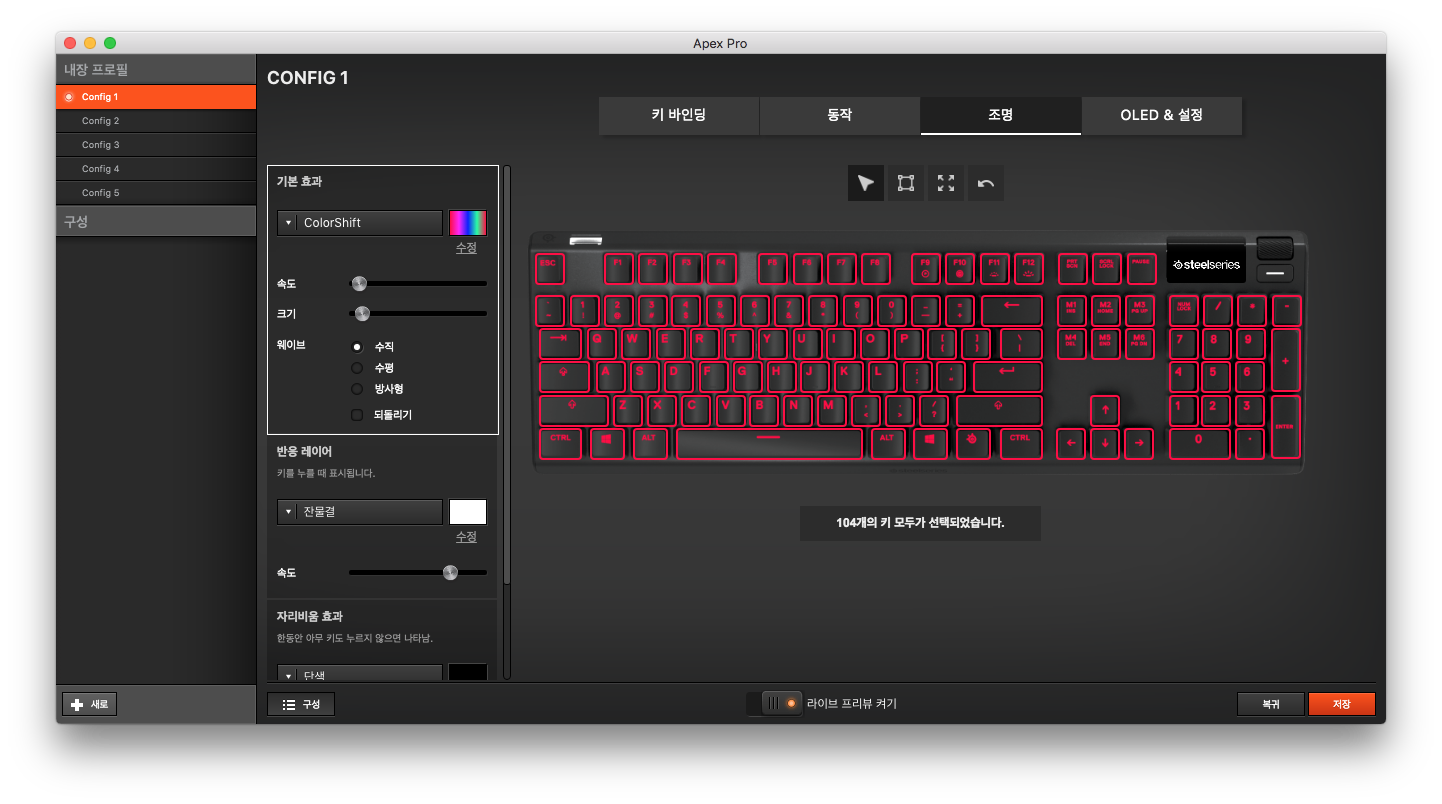
Task: Select the F9 key on keyboard
Action: (x=925, y=269)
